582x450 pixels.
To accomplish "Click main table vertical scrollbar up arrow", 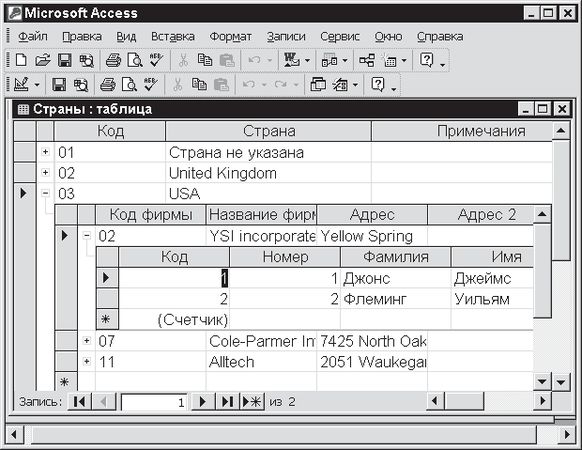I will 560,131.
